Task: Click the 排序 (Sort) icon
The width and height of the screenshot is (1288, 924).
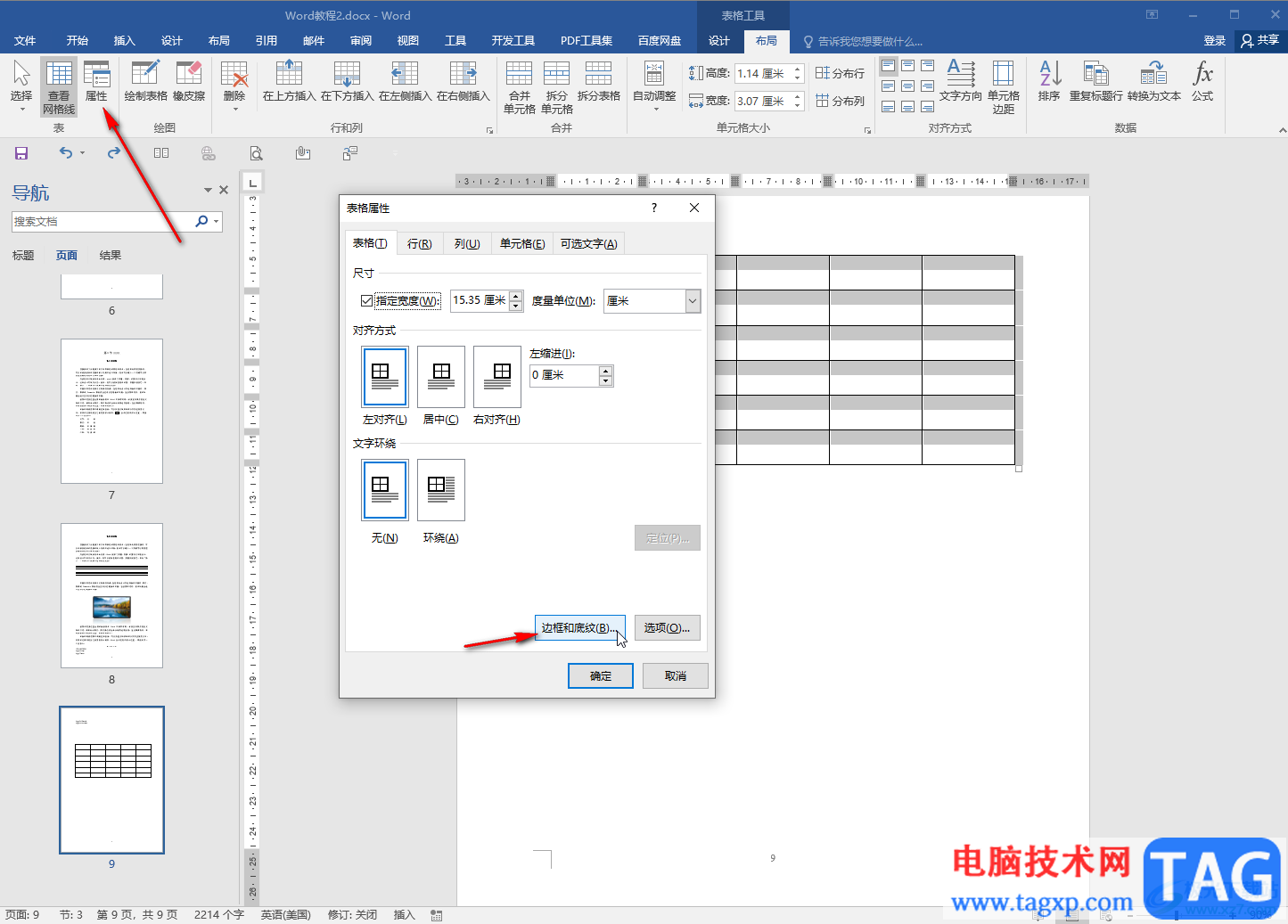Action: pos(1049,81)
